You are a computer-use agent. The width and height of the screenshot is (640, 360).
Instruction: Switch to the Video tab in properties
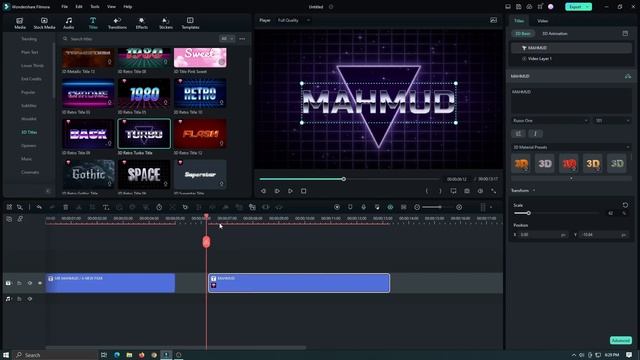(x=542, y=21)
